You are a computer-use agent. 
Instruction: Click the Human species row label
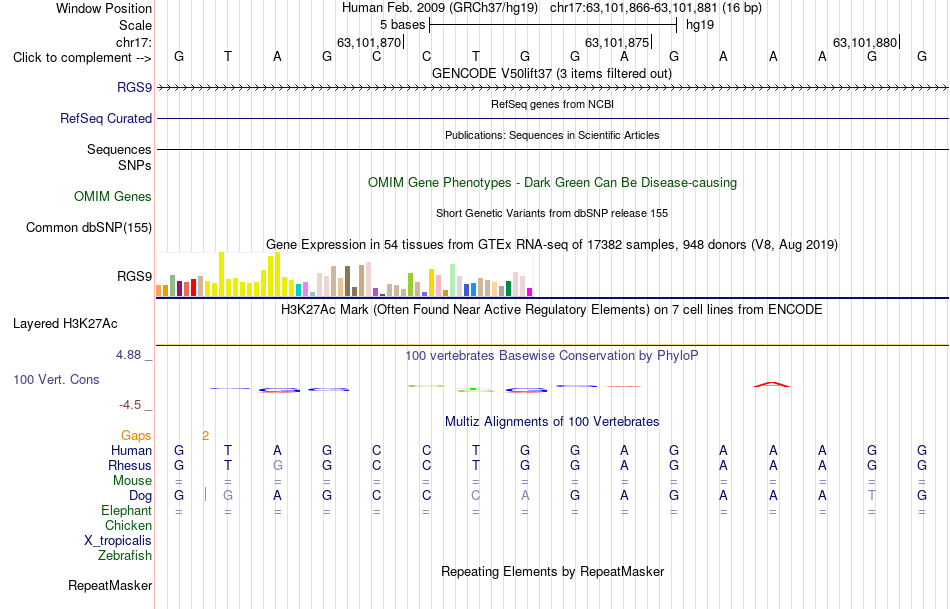(131, 450)
